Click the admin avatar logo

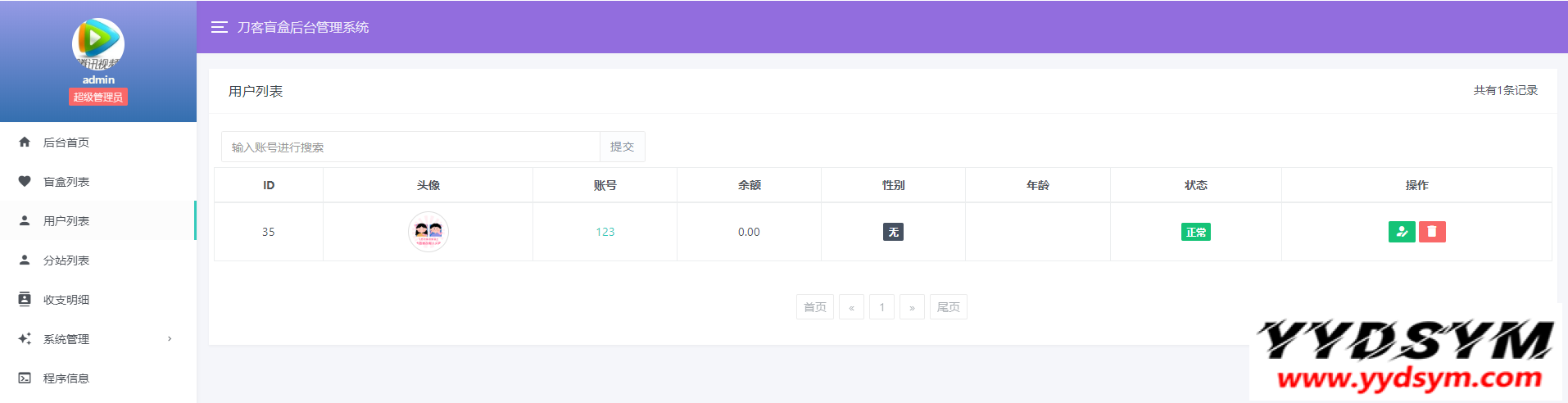pos(98,43)
